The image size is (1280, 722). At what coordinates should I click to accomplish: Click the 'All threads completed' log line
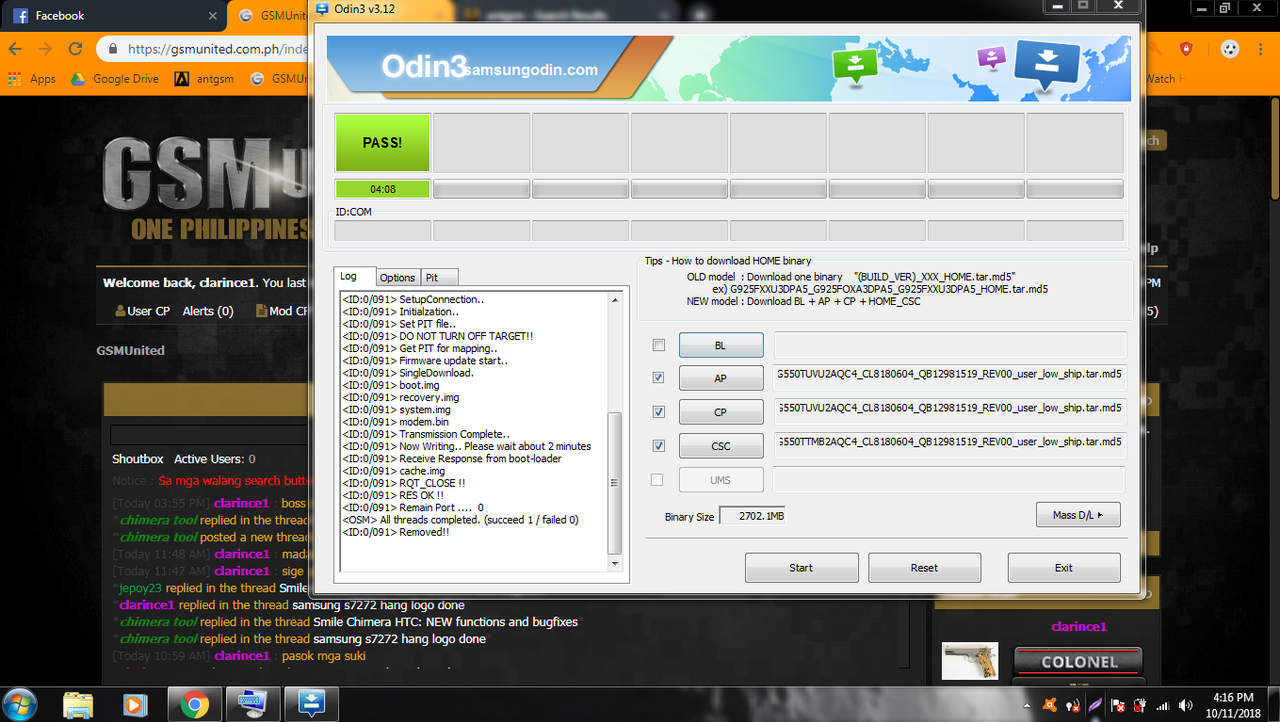[x=460, y=520]
